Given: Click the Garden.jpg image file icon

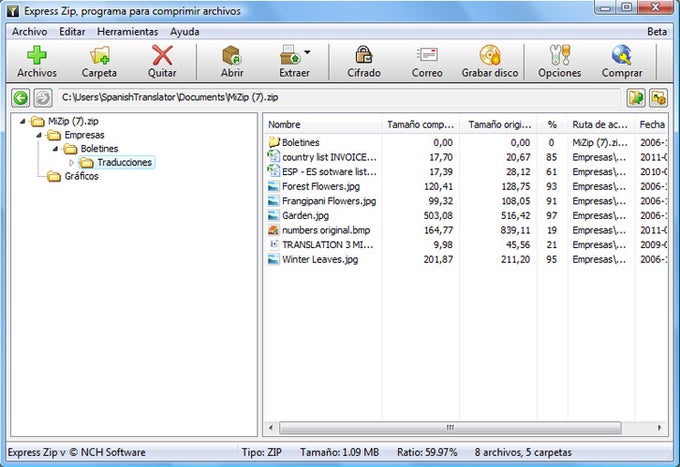Looking at the screenshot, I should pos(274,216).
